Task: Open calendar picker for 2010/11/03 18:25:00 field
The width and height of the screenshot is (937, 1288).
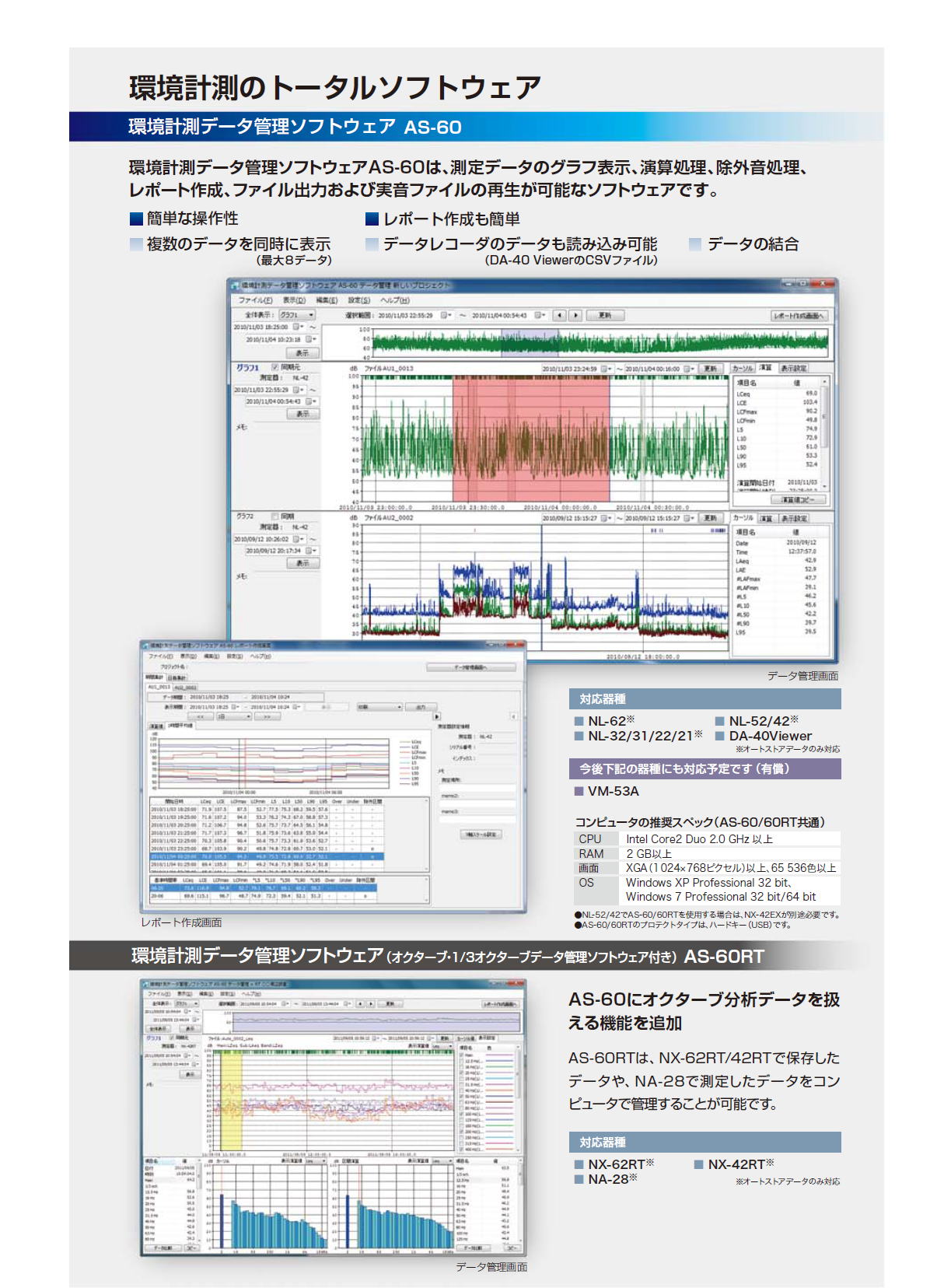Action: coord(299,327)
